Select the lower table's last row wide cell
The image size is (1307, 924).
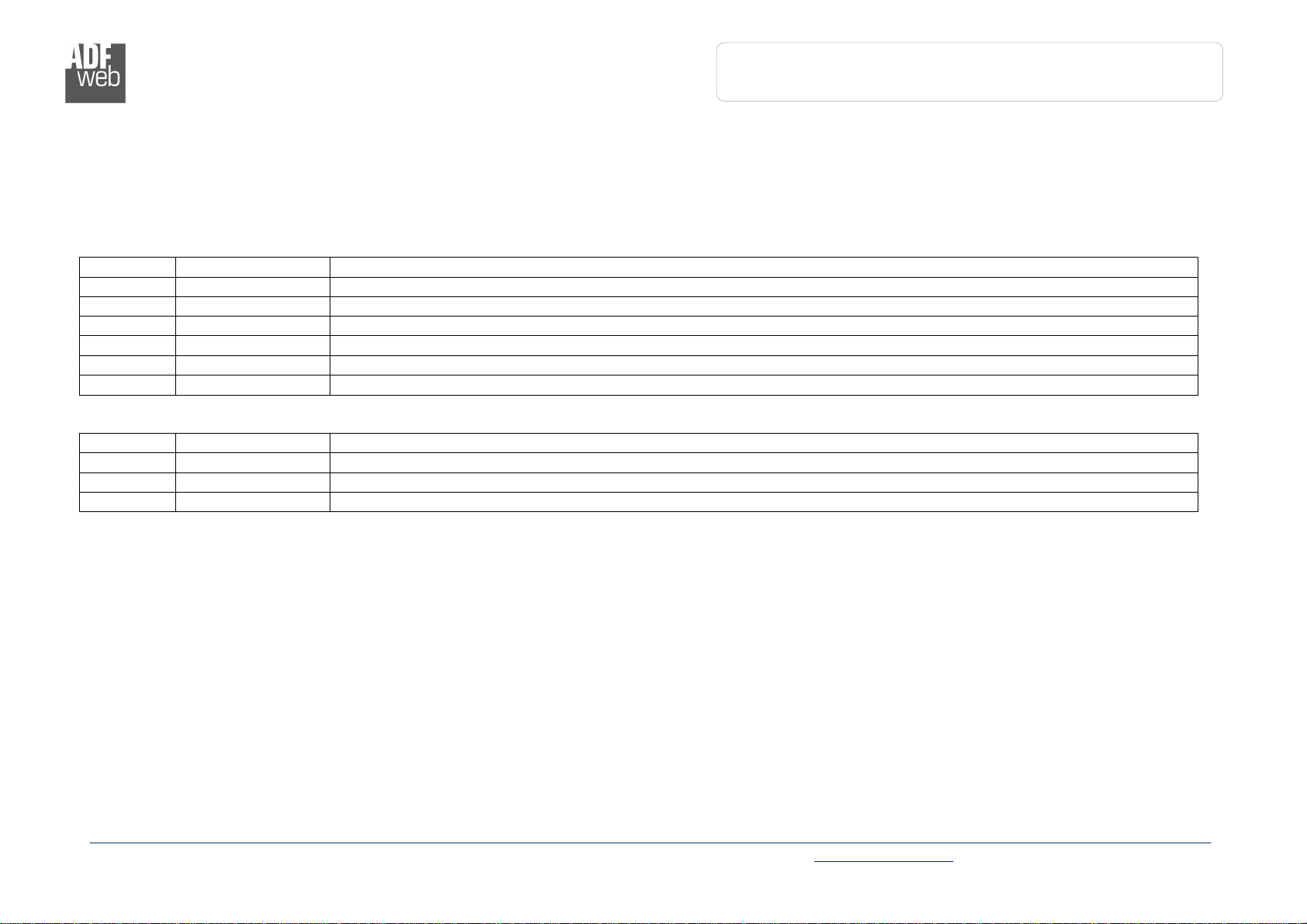pos(764,501)
